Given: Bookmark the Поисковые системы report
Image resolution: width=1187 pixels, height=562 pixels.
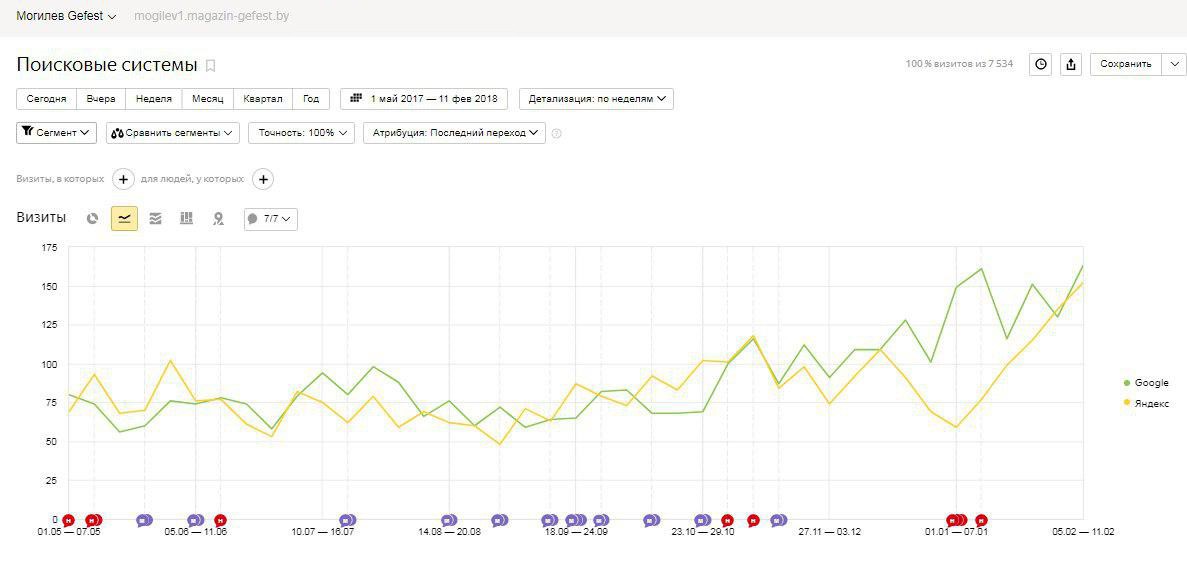Looking at the screenshot, I should pyautogui.click(x=210, y=66).
